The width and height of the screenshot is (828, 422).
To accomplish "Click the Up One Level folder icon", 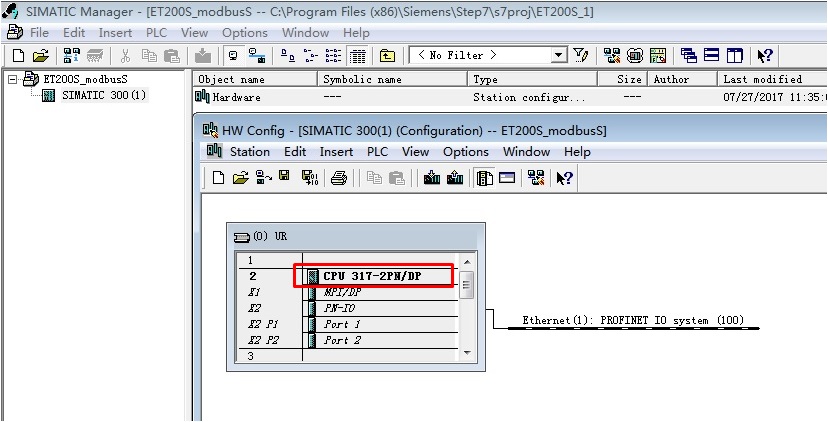I will click(x=387, y=56).
